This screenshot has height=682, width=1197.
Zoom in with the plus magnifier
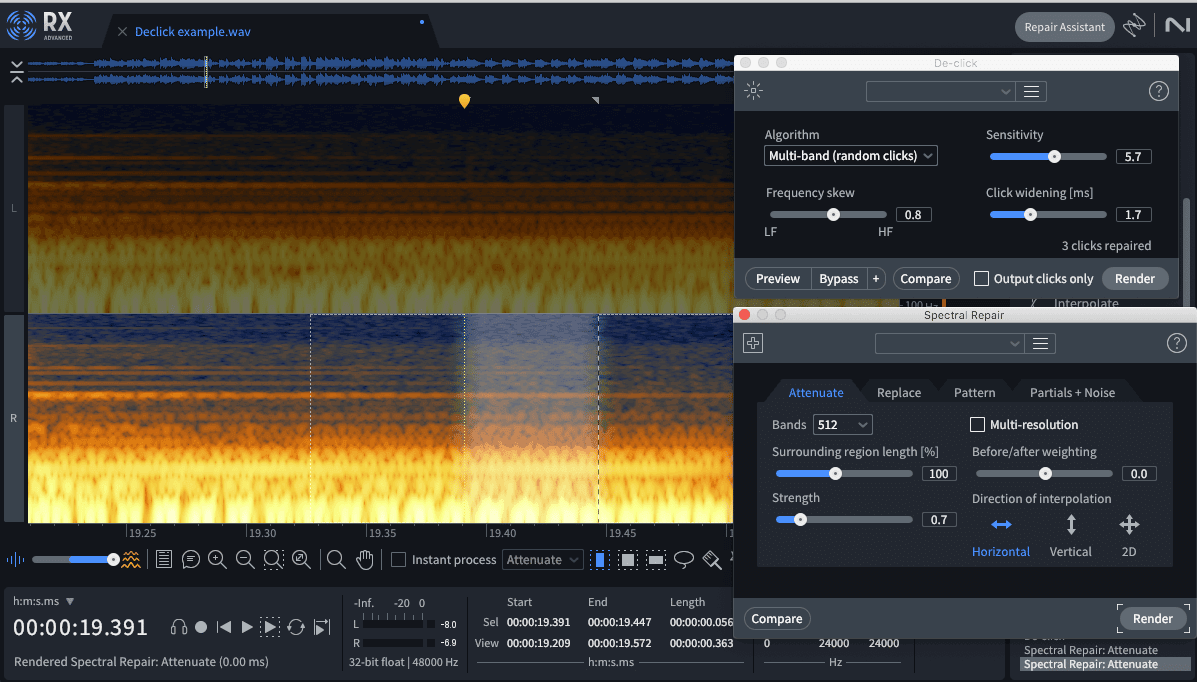[217, 560]
